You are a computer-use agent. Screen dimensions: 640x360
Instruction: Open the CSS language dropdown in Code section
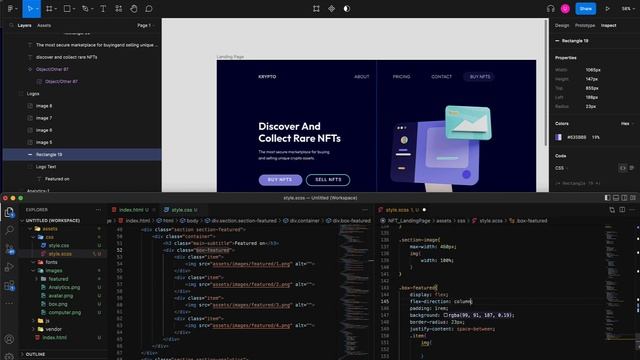[561, 168]
